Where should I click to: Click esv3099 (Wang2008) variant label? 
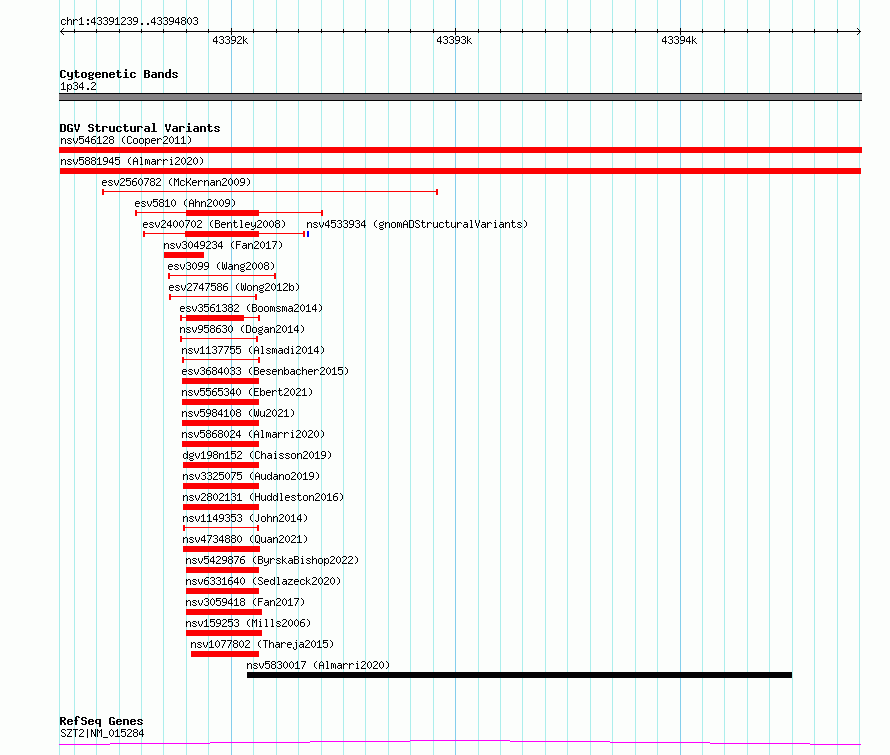coord(221,266)
